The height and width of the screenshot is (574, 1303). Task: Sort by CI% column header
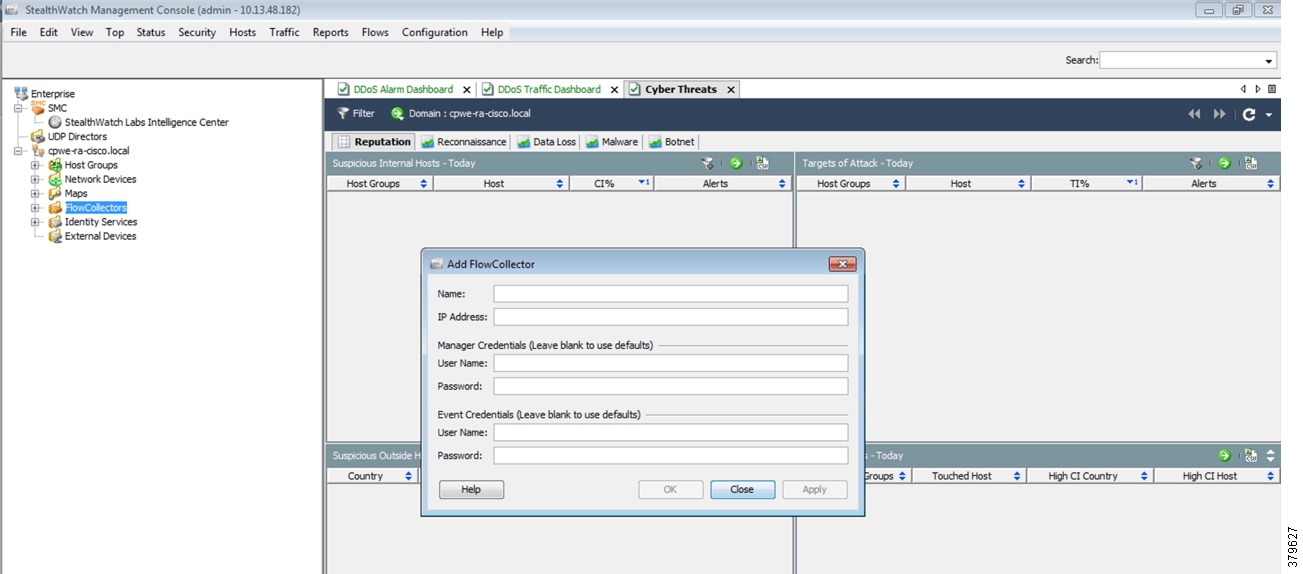pyautogui.click(x=611, y=184)
